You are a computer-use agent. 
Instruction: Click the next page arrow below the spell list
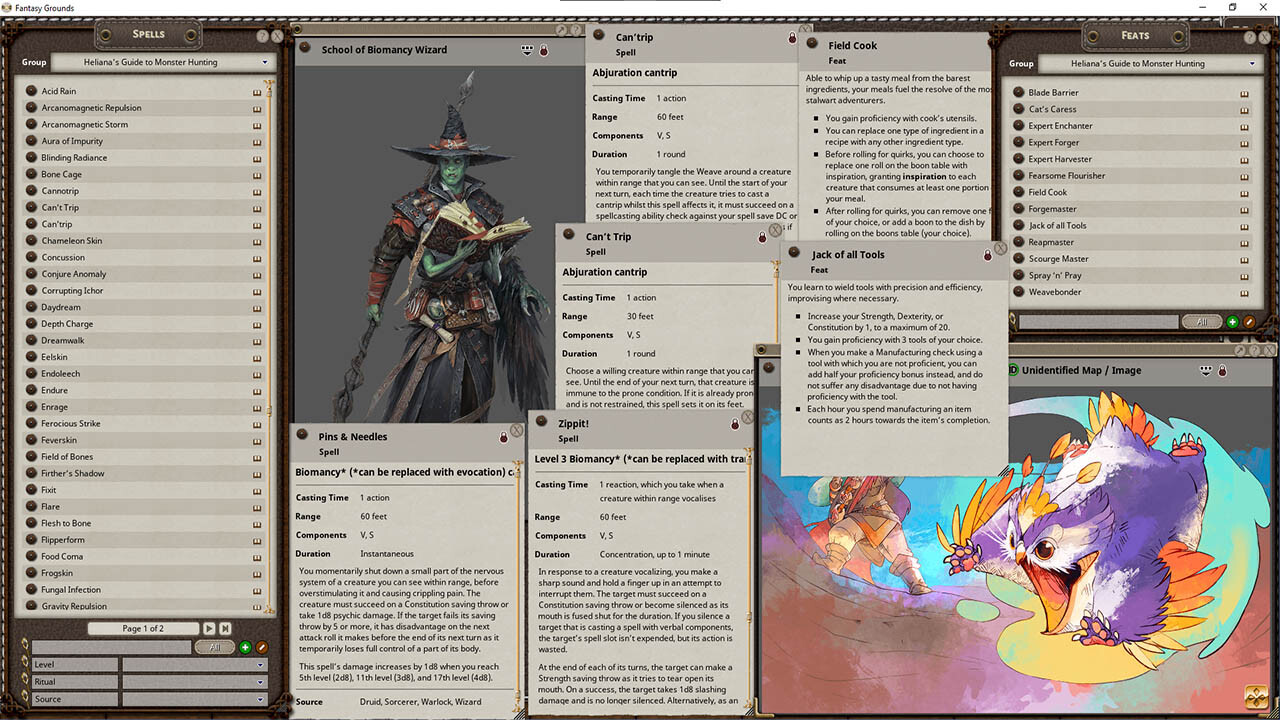pos(209,628)
